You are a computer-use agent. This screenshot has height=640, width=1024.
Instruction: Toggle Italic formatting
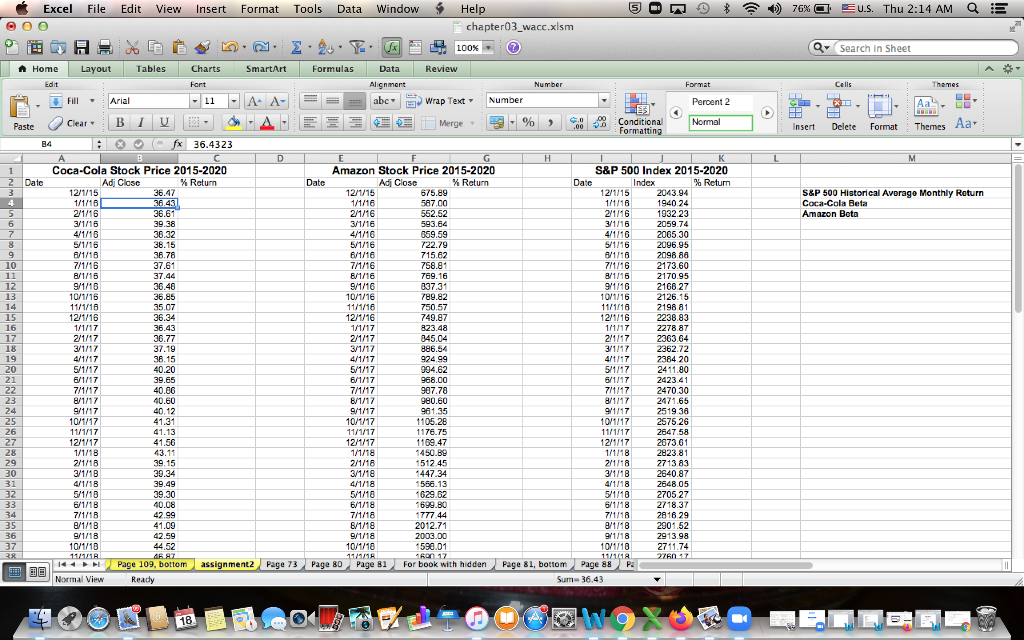tap(141, 122)
